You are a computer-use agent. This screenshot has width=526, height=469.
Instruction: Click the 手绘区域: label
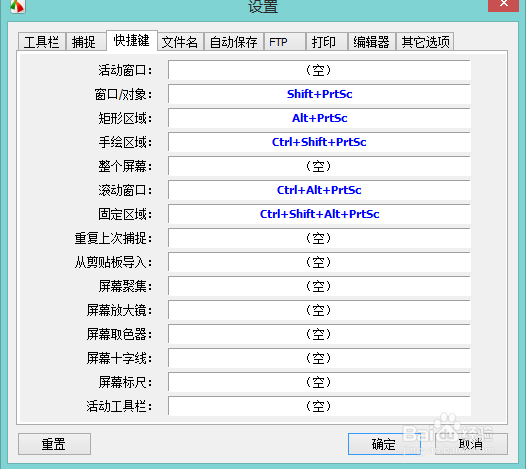tap(125, 142)
